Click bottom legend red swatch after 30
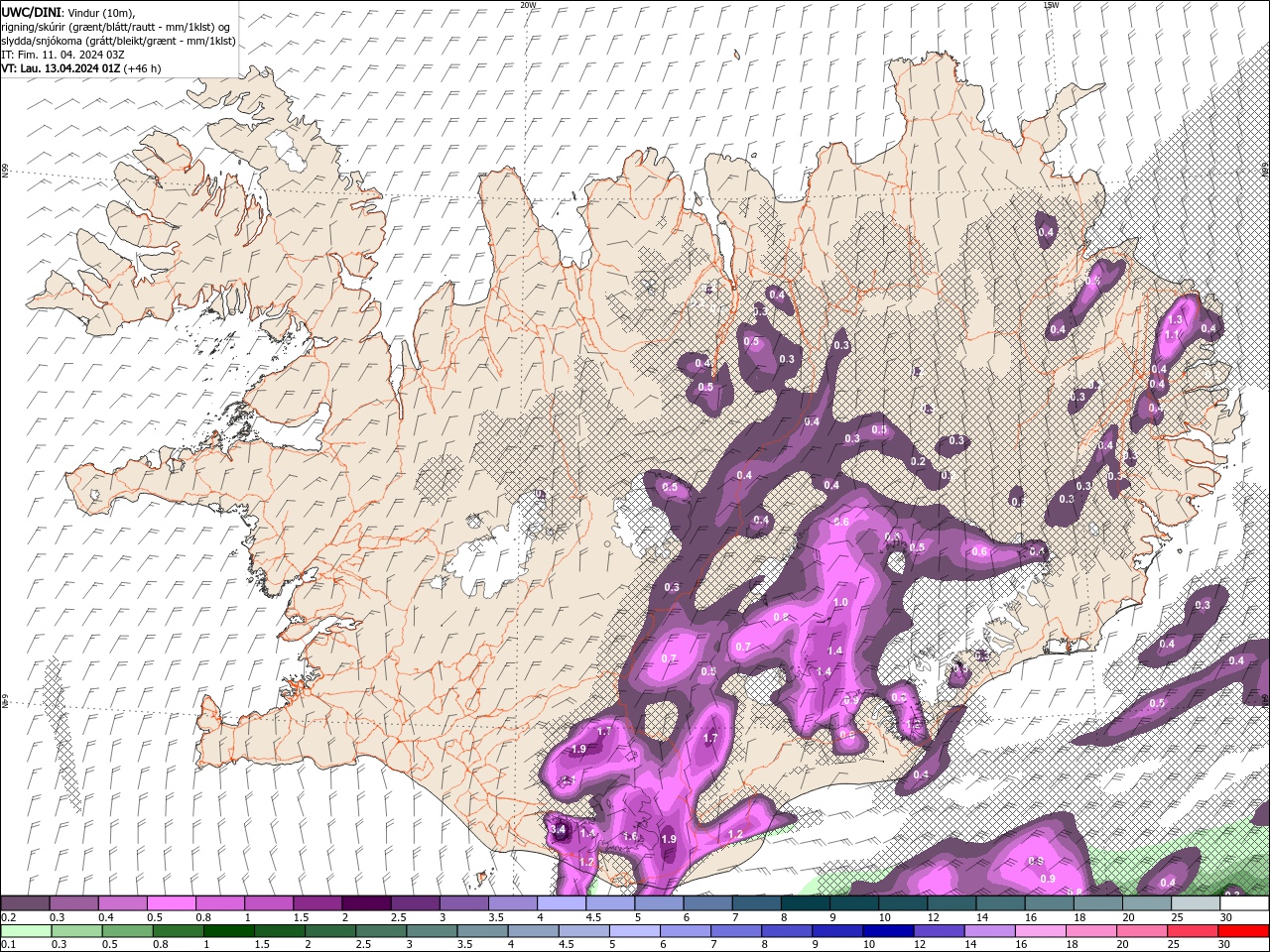The width and height of the screenshot is (1270, 952). [1244, 931]
